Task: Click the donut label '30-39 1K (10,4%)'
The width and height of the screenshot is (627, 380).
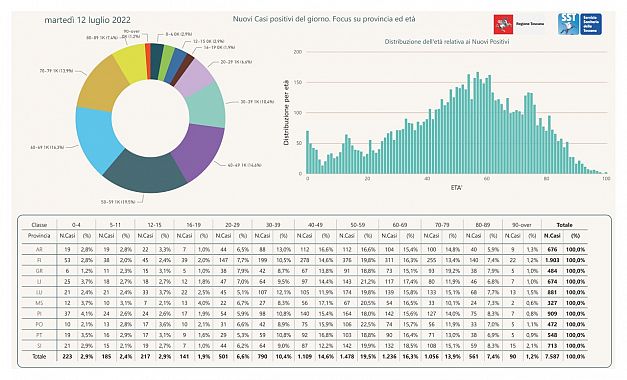Action: coord(257,102)
